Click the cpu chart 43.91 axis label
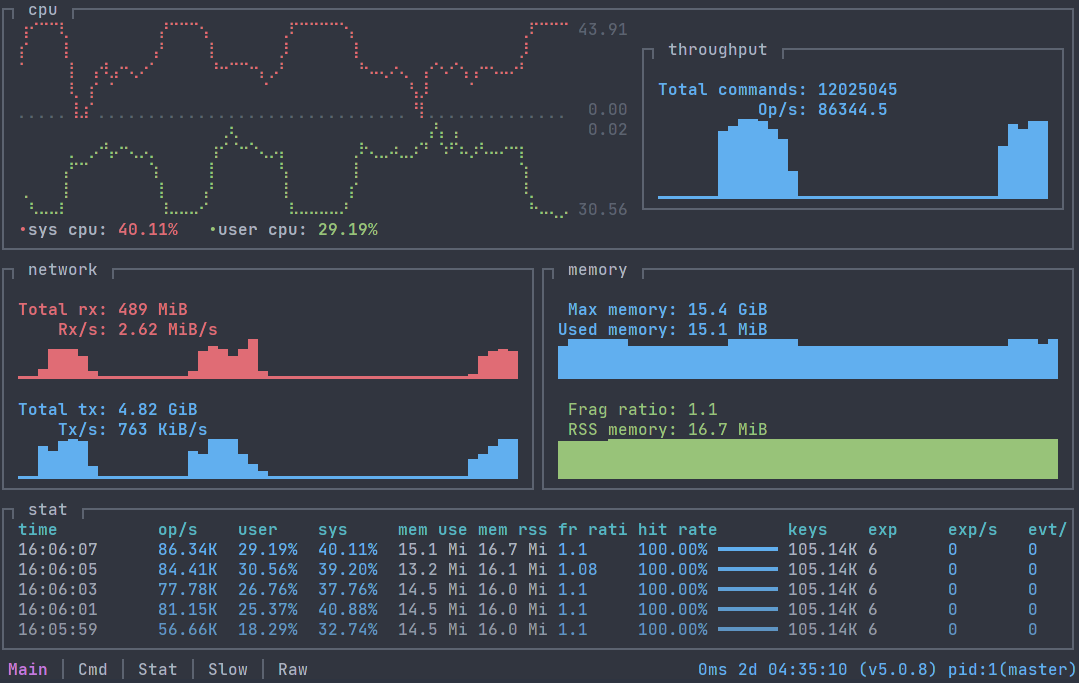Viewport: 1079px width, 683px height. point(603,30)
